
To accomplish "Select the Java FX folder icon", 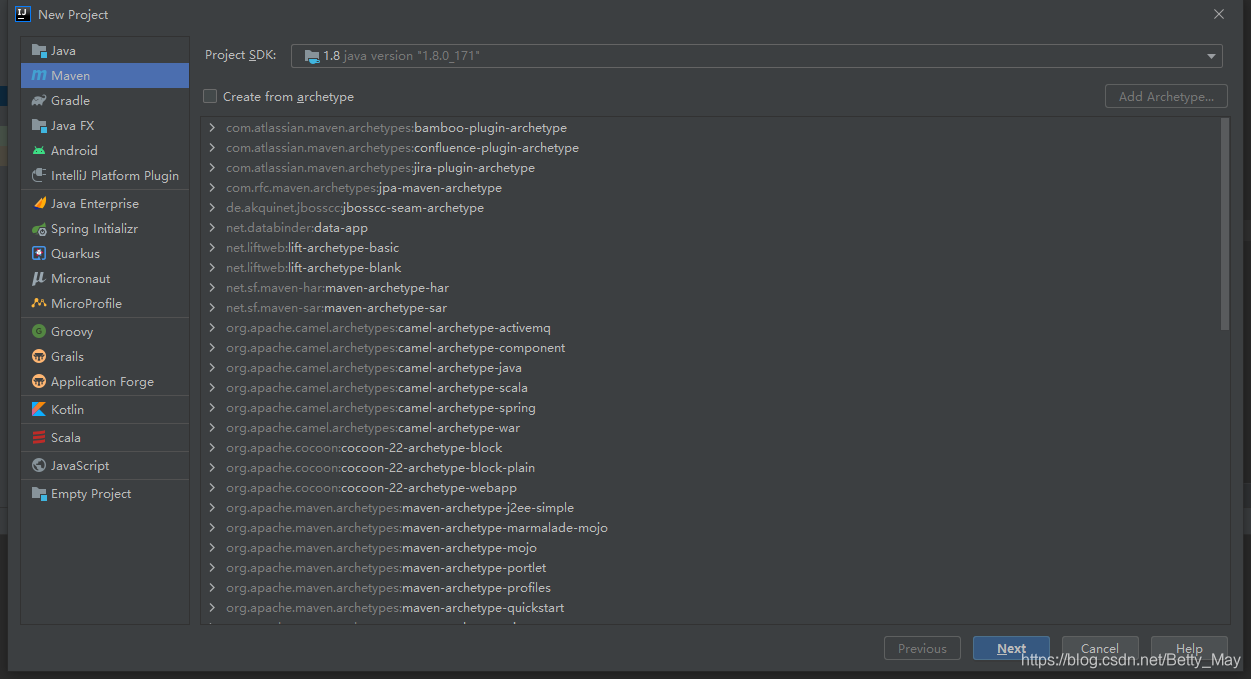I will click(39, 126).
